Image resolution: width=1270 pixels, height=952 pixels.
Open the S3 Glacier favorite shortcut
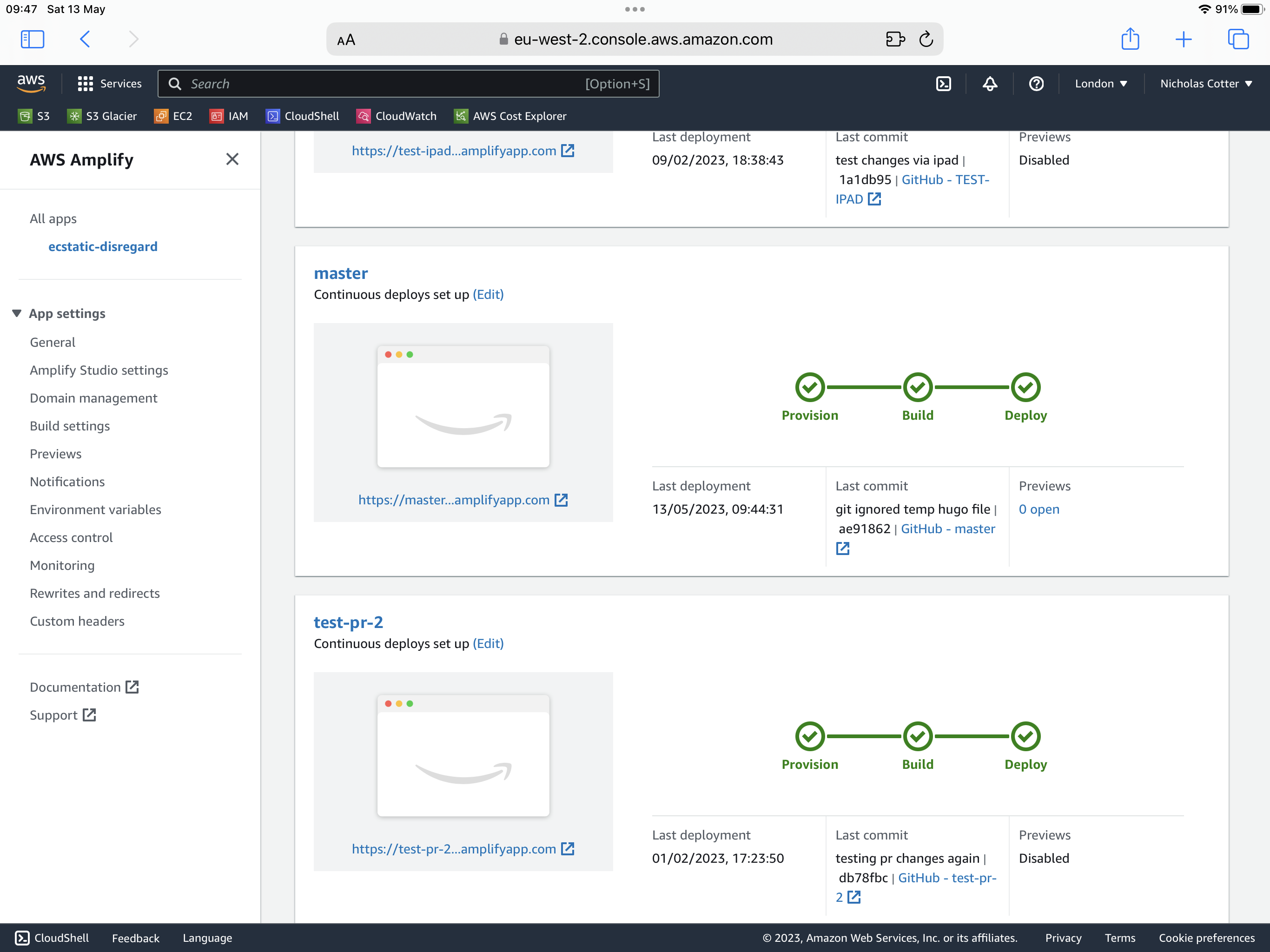[x=102, y=116]
